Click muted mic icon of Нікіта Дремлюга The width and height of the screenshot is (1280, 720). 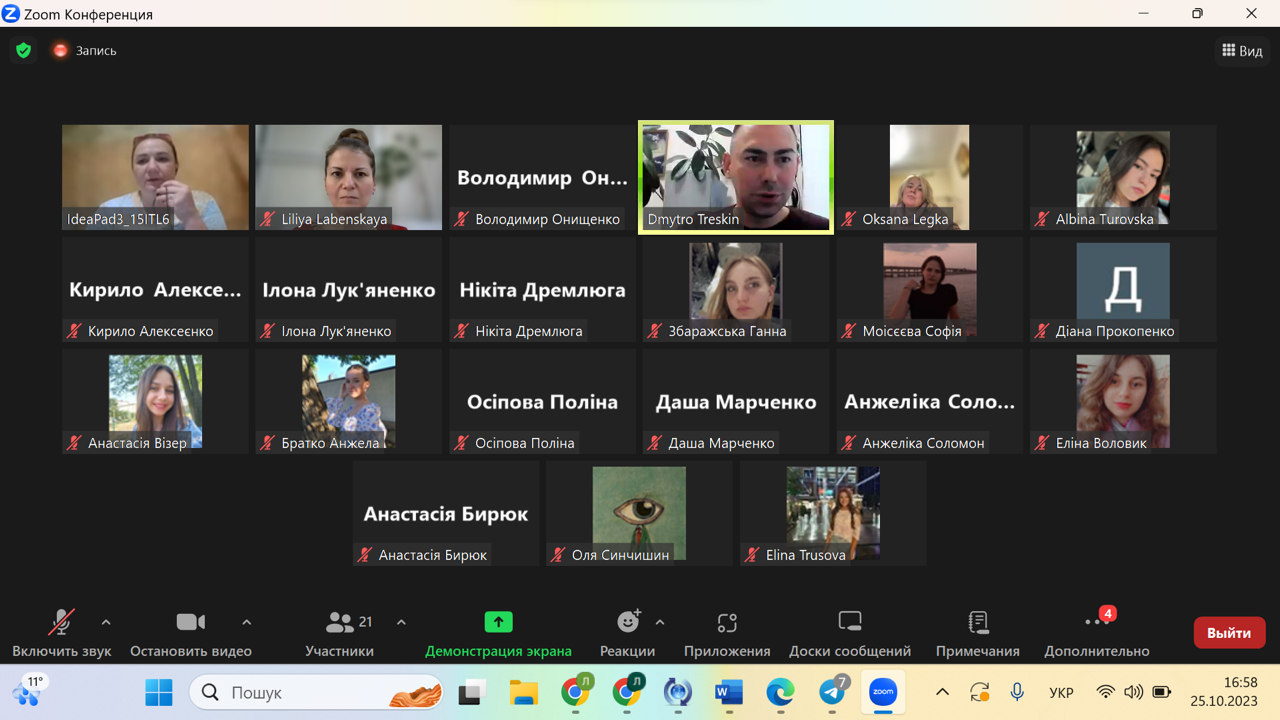pos(461,331)
